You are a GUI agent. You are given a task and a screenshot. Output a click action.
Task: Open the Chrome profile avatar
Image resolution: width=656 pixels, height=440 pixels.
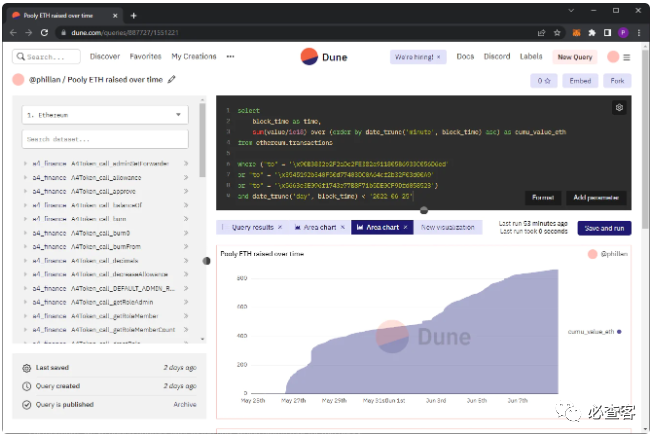click(623, 33)
